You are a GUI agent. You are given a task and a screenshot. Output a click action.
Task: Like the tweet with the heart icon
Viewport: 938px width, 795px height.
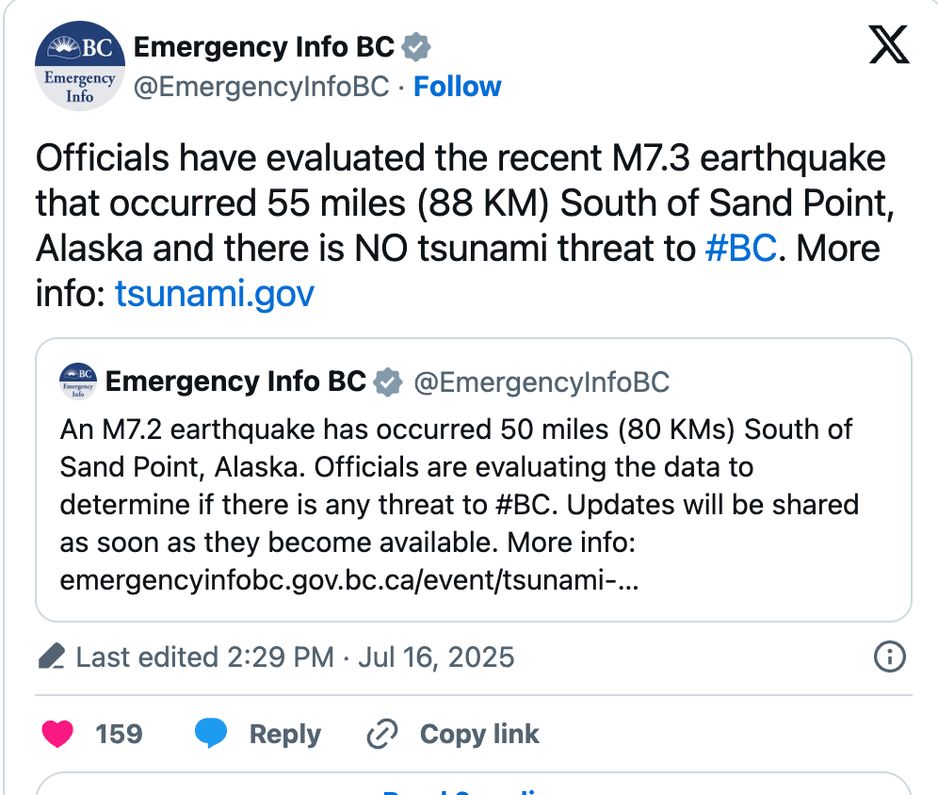point(57,733)
